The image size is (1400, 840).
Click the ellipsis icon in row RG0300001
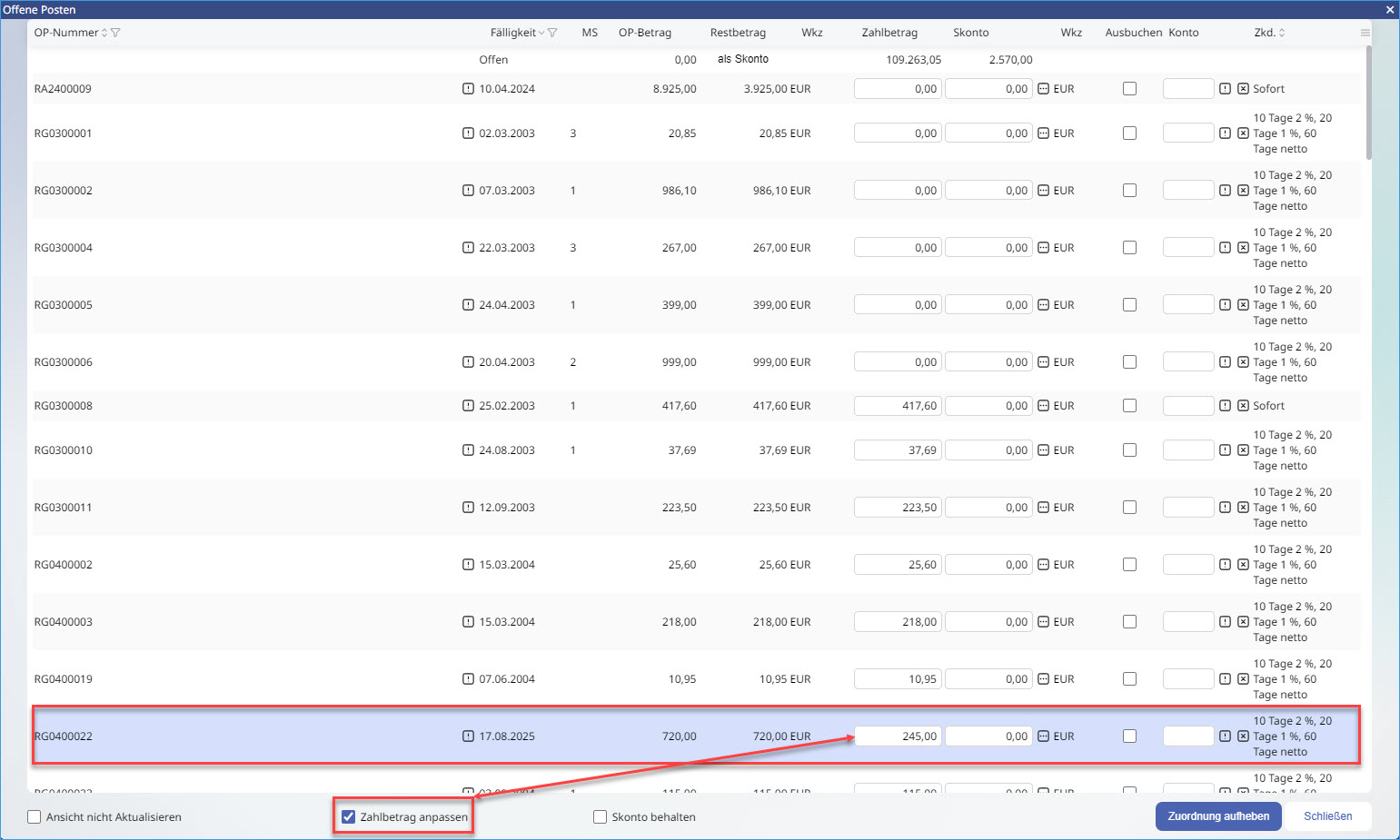1043,133
